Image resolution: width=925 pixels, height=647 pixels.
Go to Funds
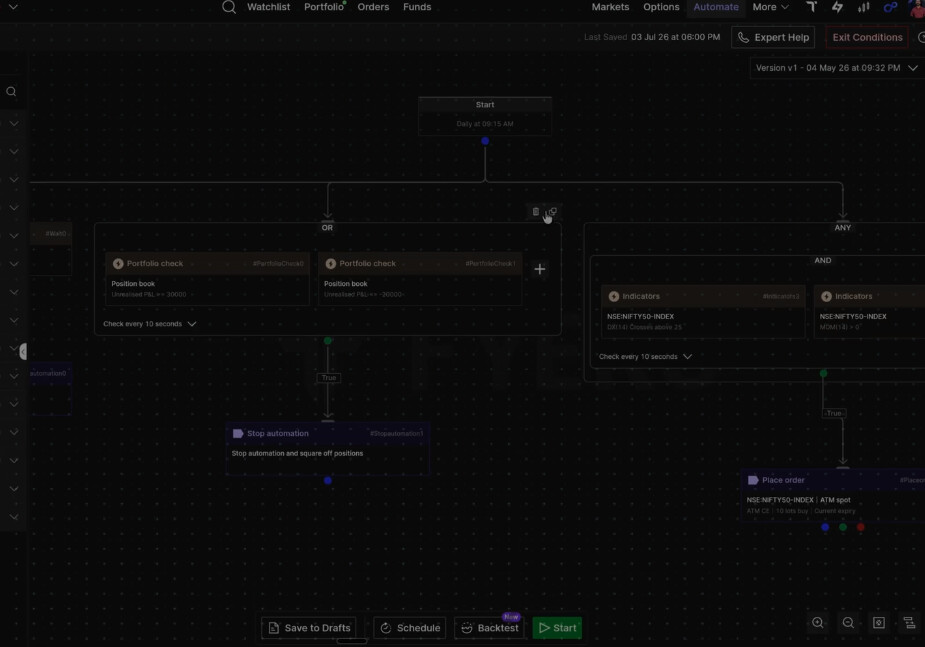(x=417, y=7)
